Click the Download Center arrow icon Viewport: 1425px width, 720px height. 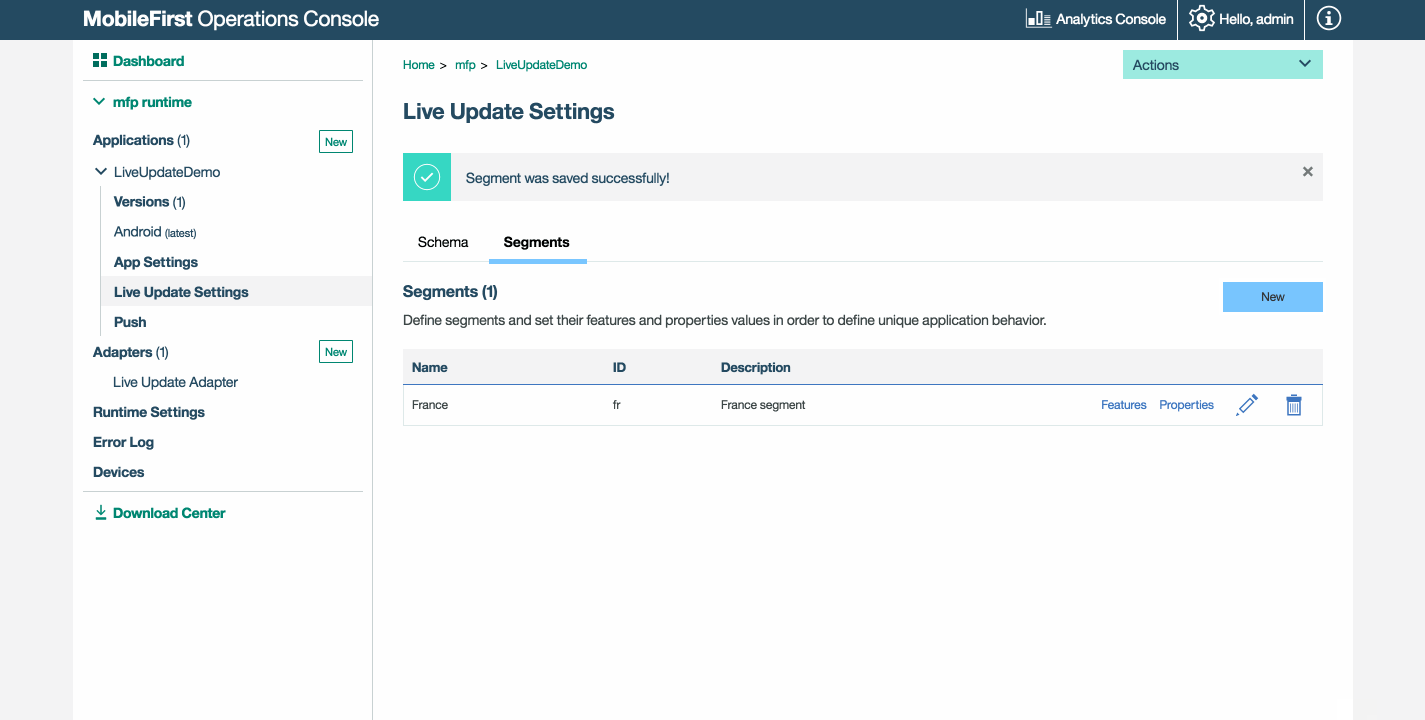[100, 513]
